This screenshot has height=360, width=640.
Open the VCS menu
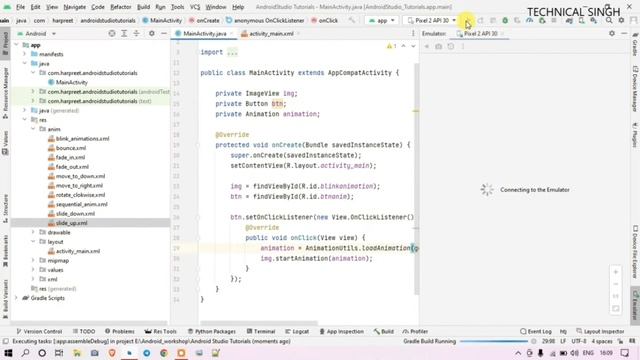(x=195, y=7)
